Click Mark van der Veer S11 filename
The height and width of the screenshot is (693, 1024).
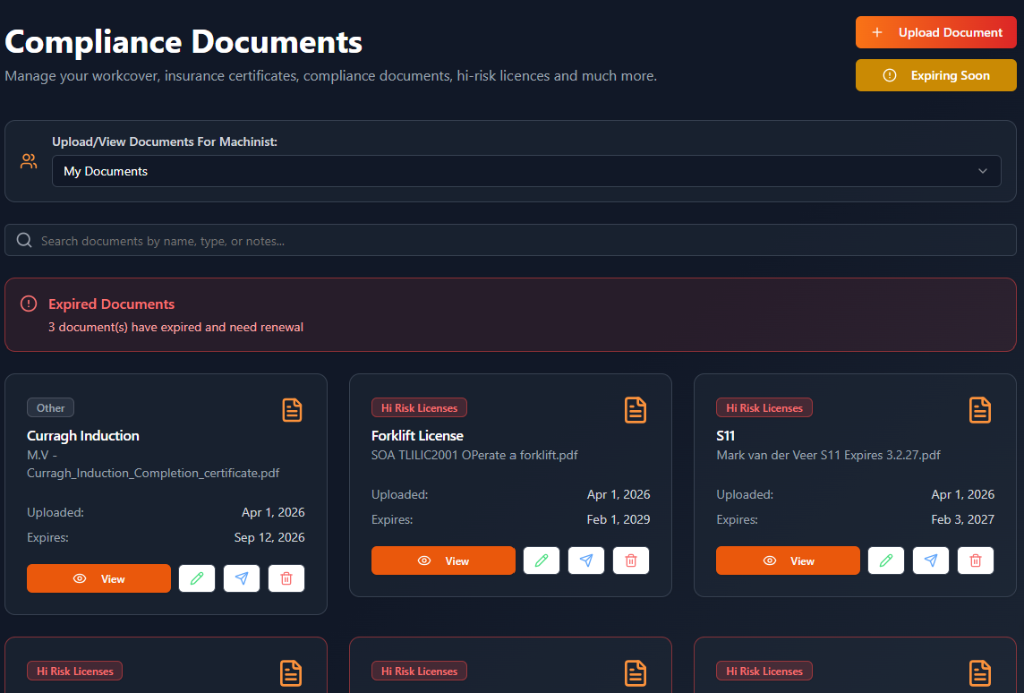point(828,455)
